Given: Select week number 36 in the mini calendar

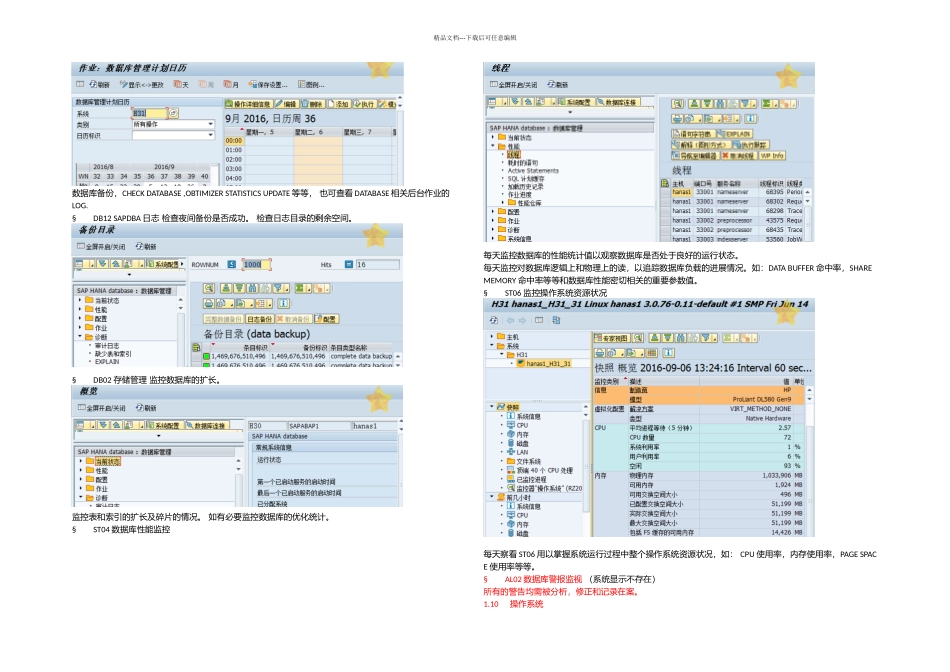Looking at the screenshot, I should point(151,176).
